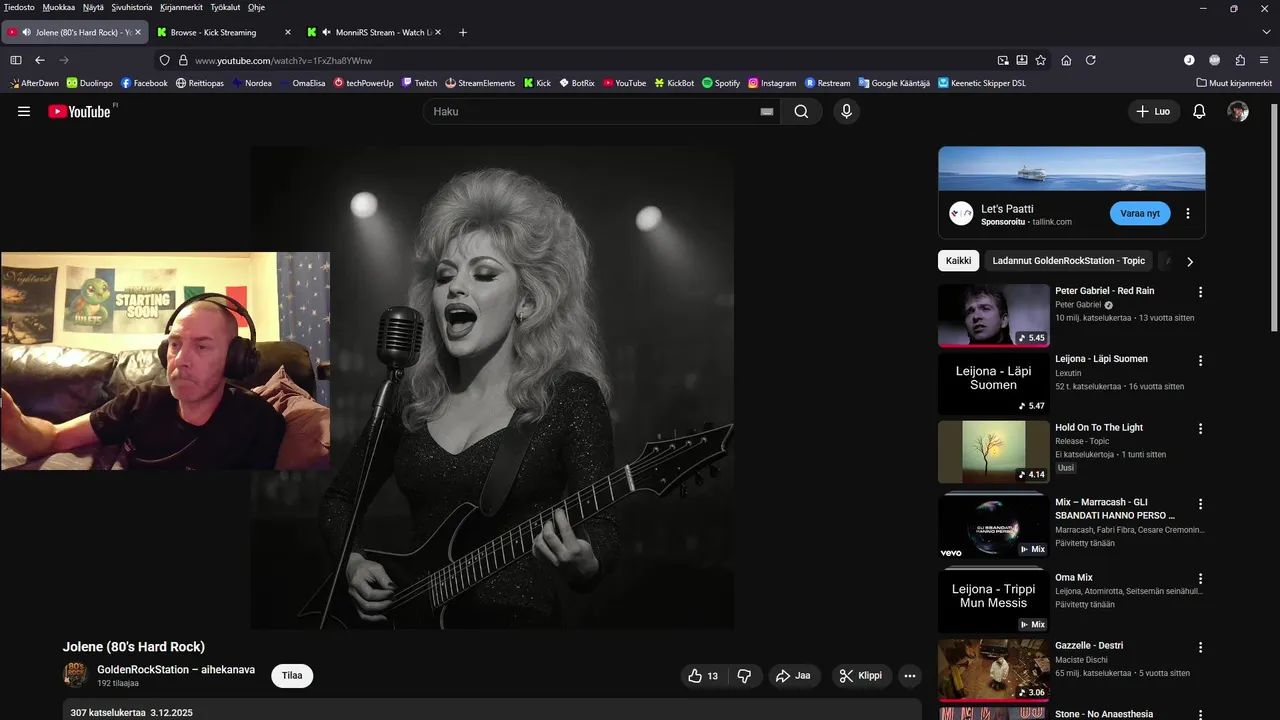This screenshot has height=720, width=1280.
Task: Open more actions menu under the video
Action: coord(910,676)
